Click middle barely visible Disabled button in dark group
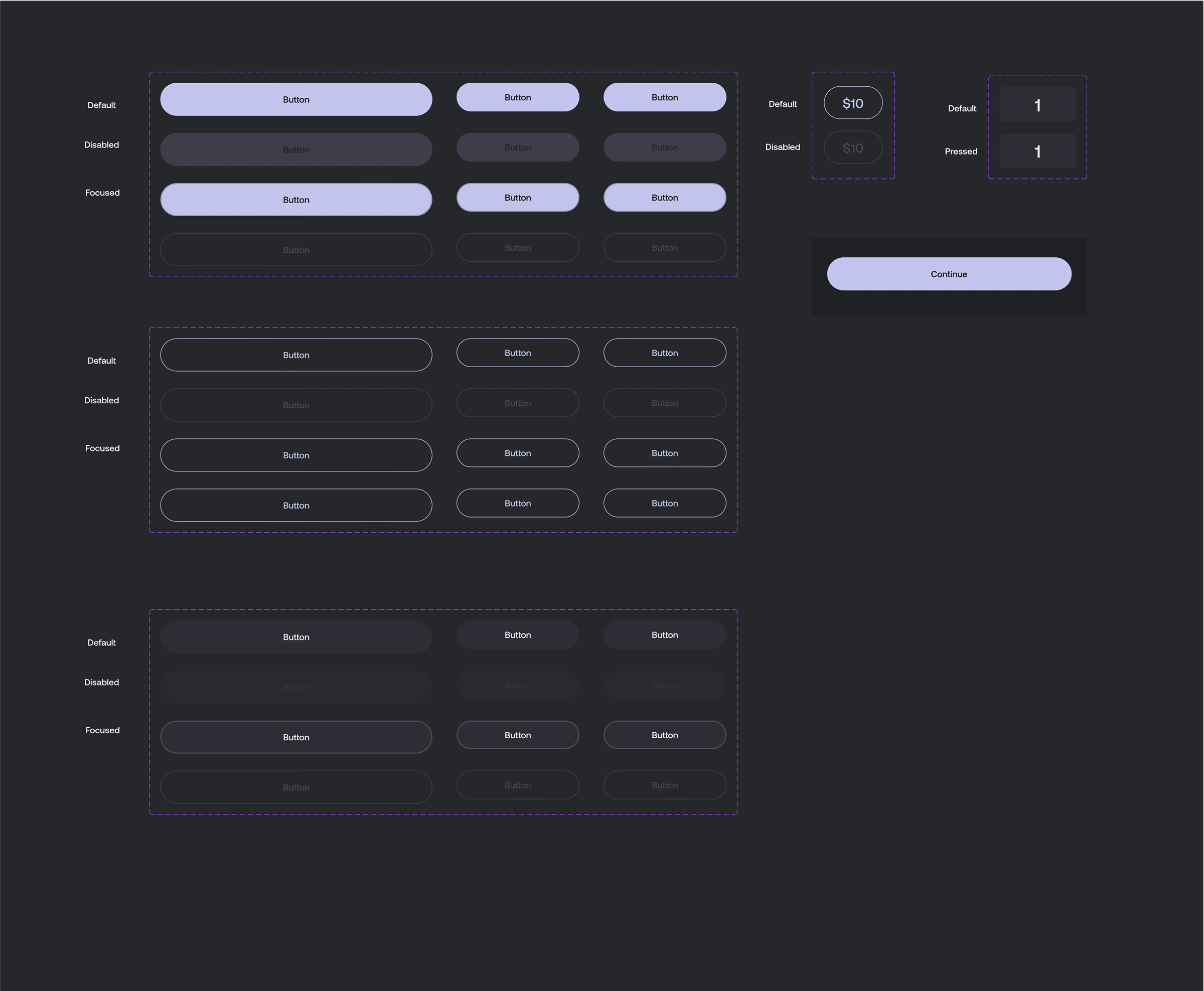 518,685
